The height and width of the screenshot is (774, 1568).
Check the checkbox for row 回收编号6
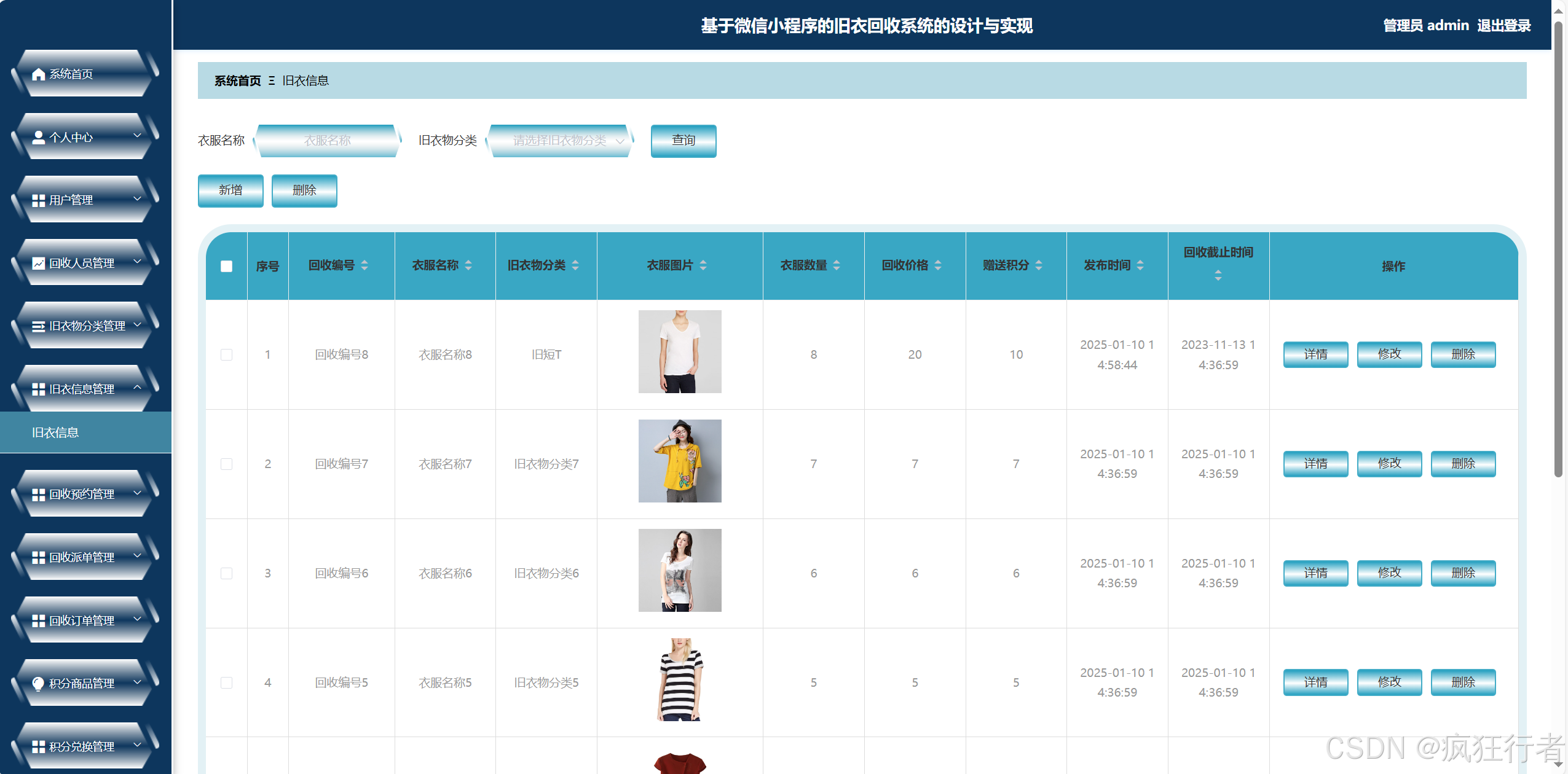226,574
